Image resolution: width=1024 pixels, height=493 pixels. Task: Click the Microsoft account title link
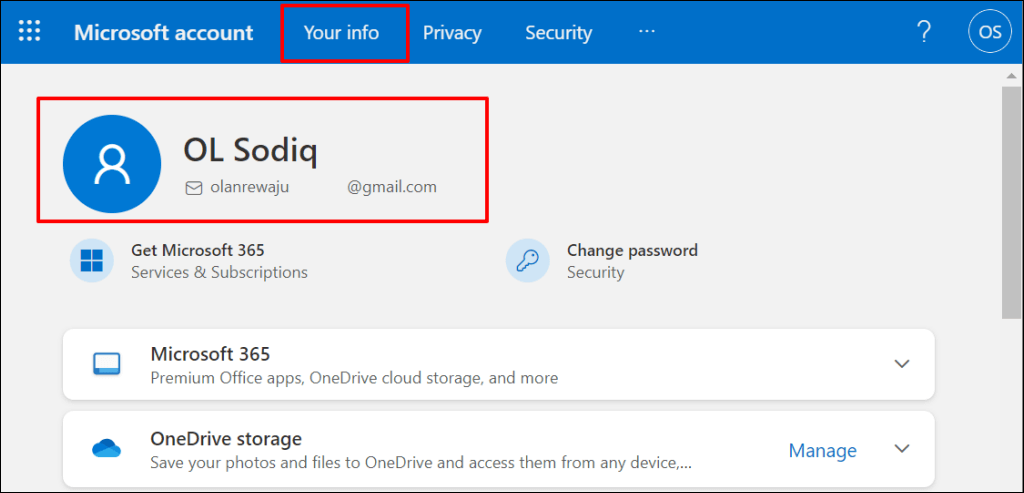coord(163,33)
